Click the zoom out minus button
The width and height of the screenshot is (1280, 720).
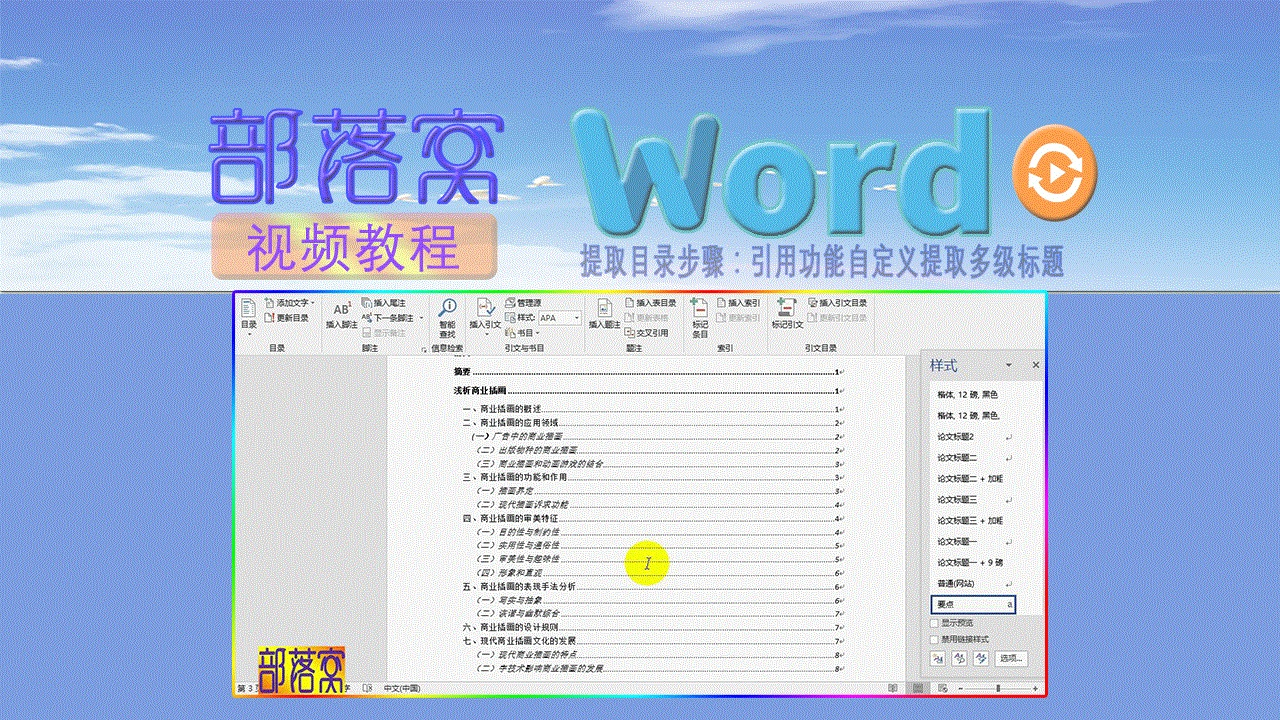(961, 689)
